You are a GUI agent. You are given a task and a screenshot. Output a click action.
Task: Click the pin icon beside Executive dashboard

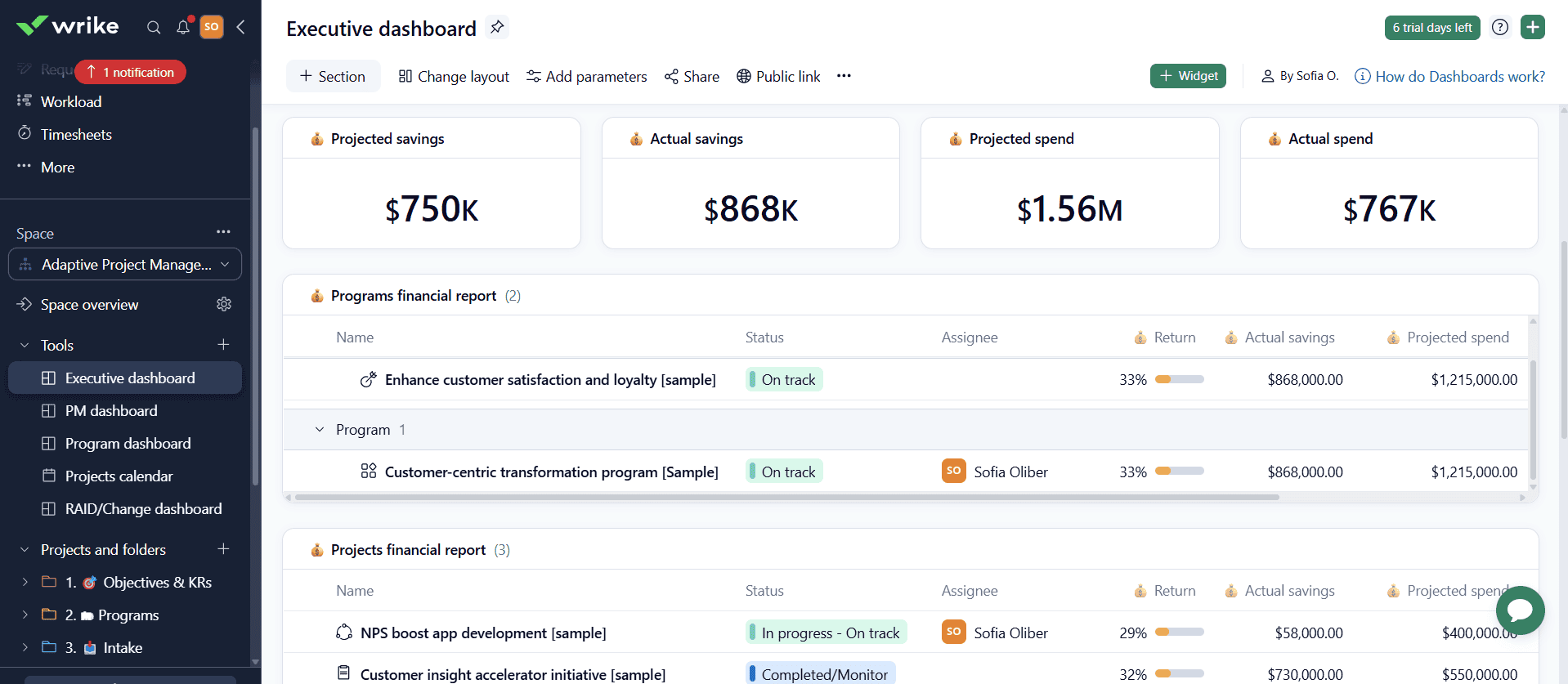(x=497, y=27)
